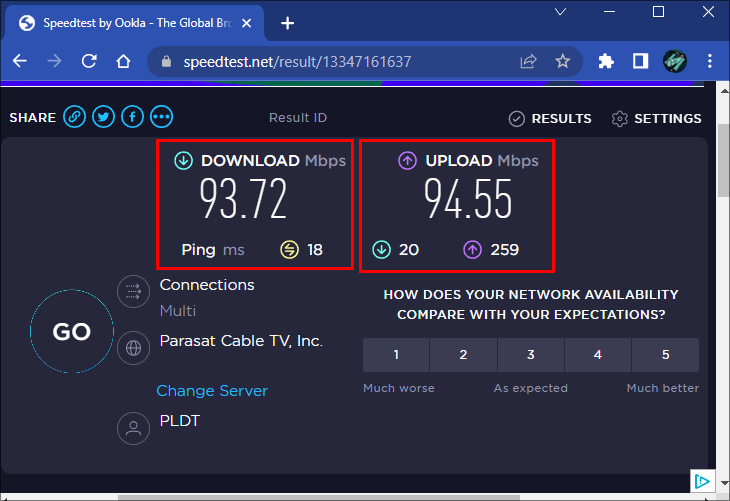This screenshot has width=730, height=501.
Task: Open the tab search dropdown chevron
Action: pyautogui.click(x=561, y=12)
